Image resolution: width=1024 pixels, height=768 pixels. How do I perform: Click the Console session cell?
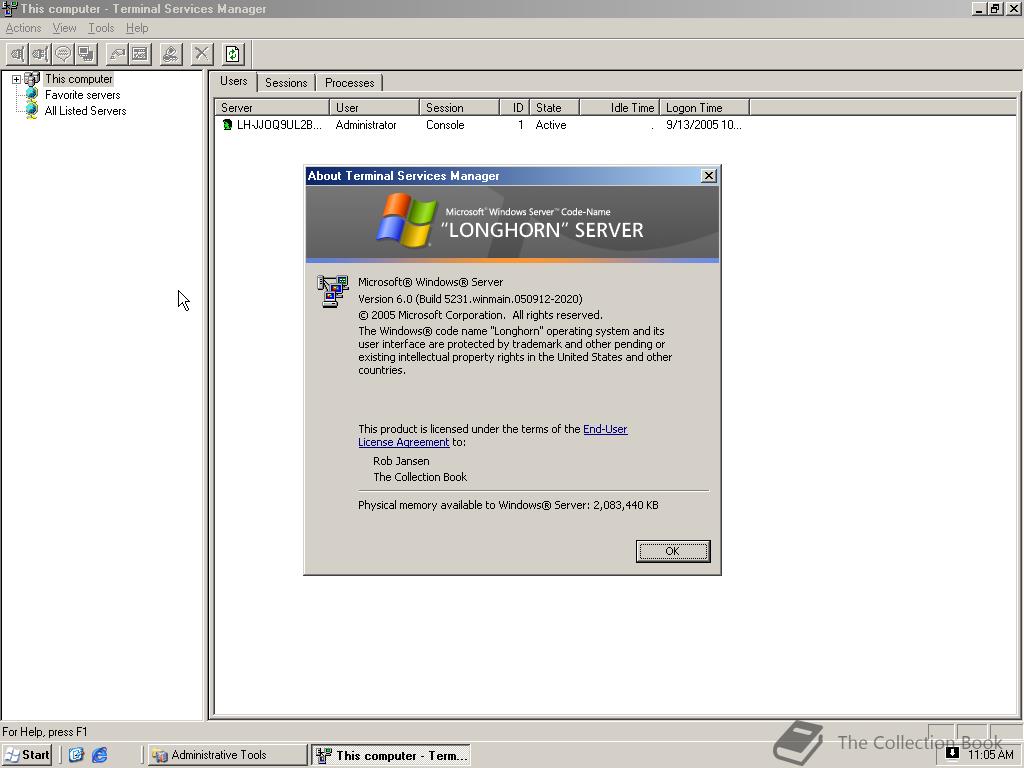click(445, 125)
